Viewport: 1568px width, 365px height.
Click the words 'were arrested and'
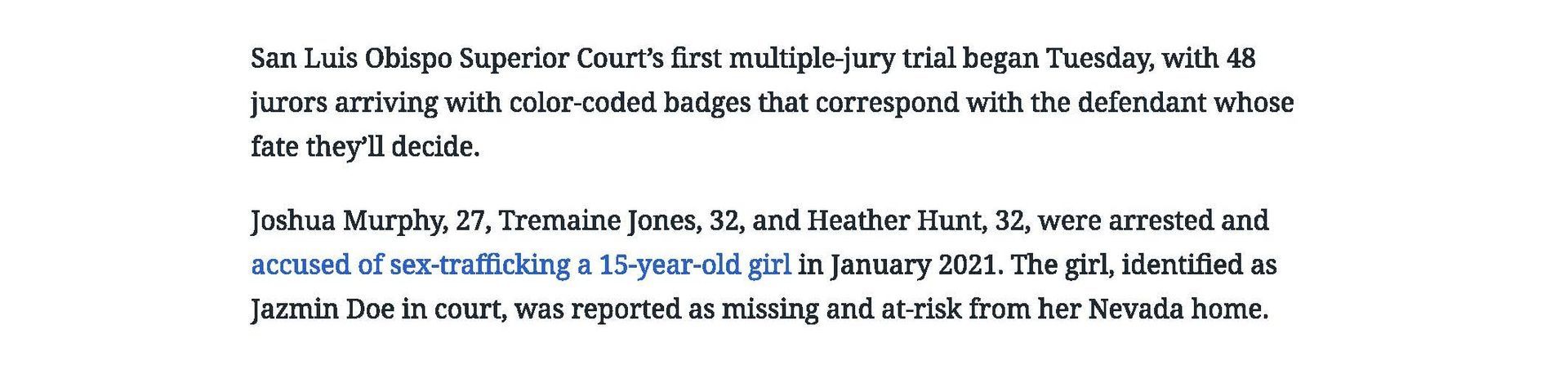coord(1153,221)
